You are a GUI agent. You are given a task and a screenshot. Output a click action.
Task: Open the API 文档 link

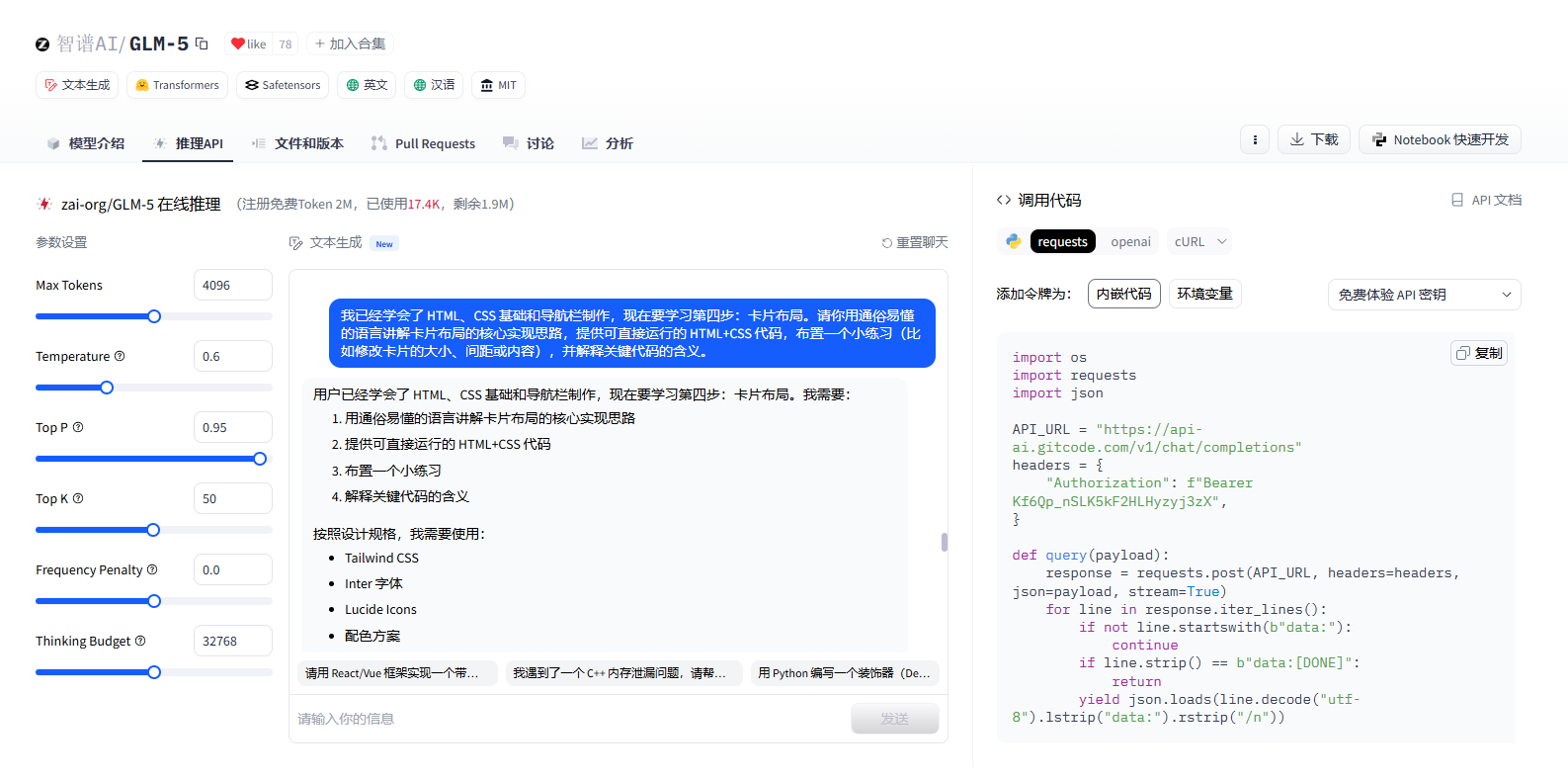(1486, 200)
